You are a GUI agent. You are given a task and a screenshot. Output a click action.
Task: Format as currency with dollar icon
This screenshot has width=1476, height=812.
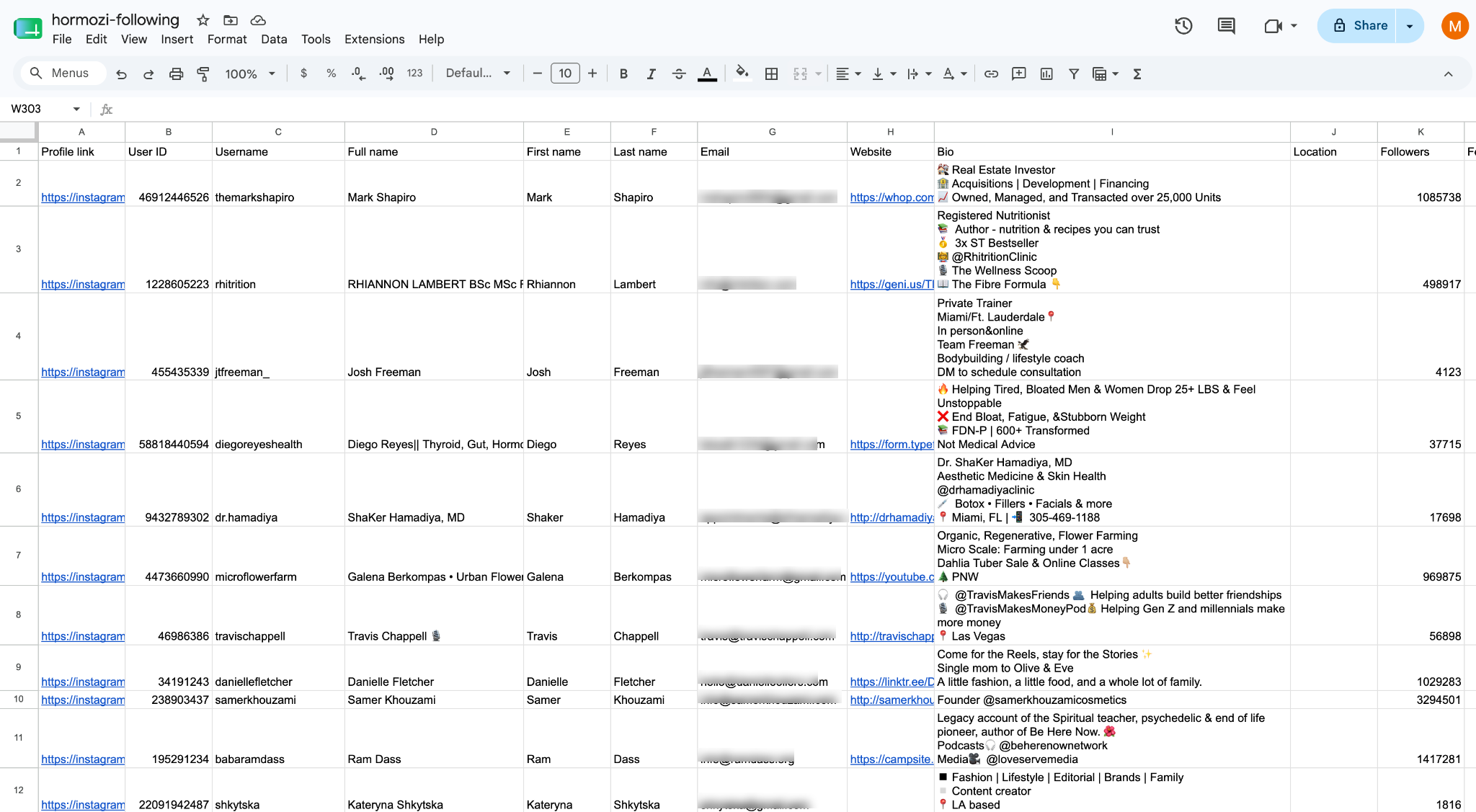303,73
